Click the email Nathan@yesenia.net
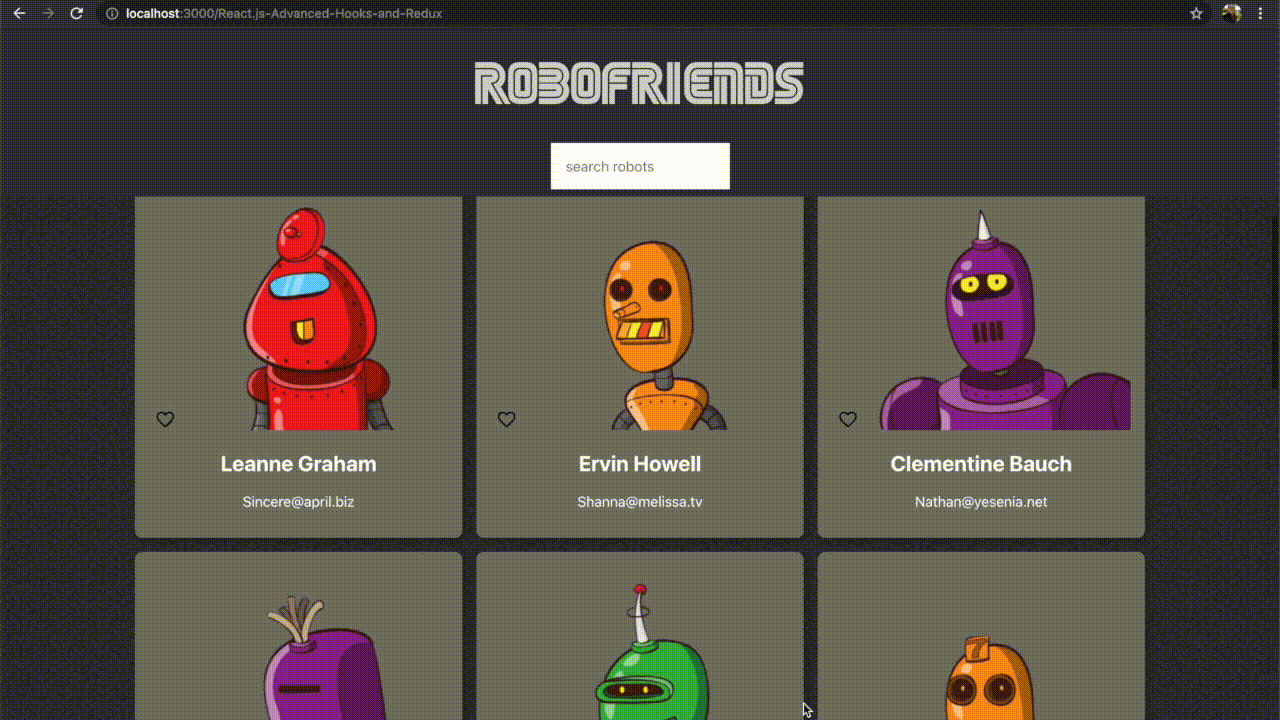1280x720 pixels. coord(981,502)
